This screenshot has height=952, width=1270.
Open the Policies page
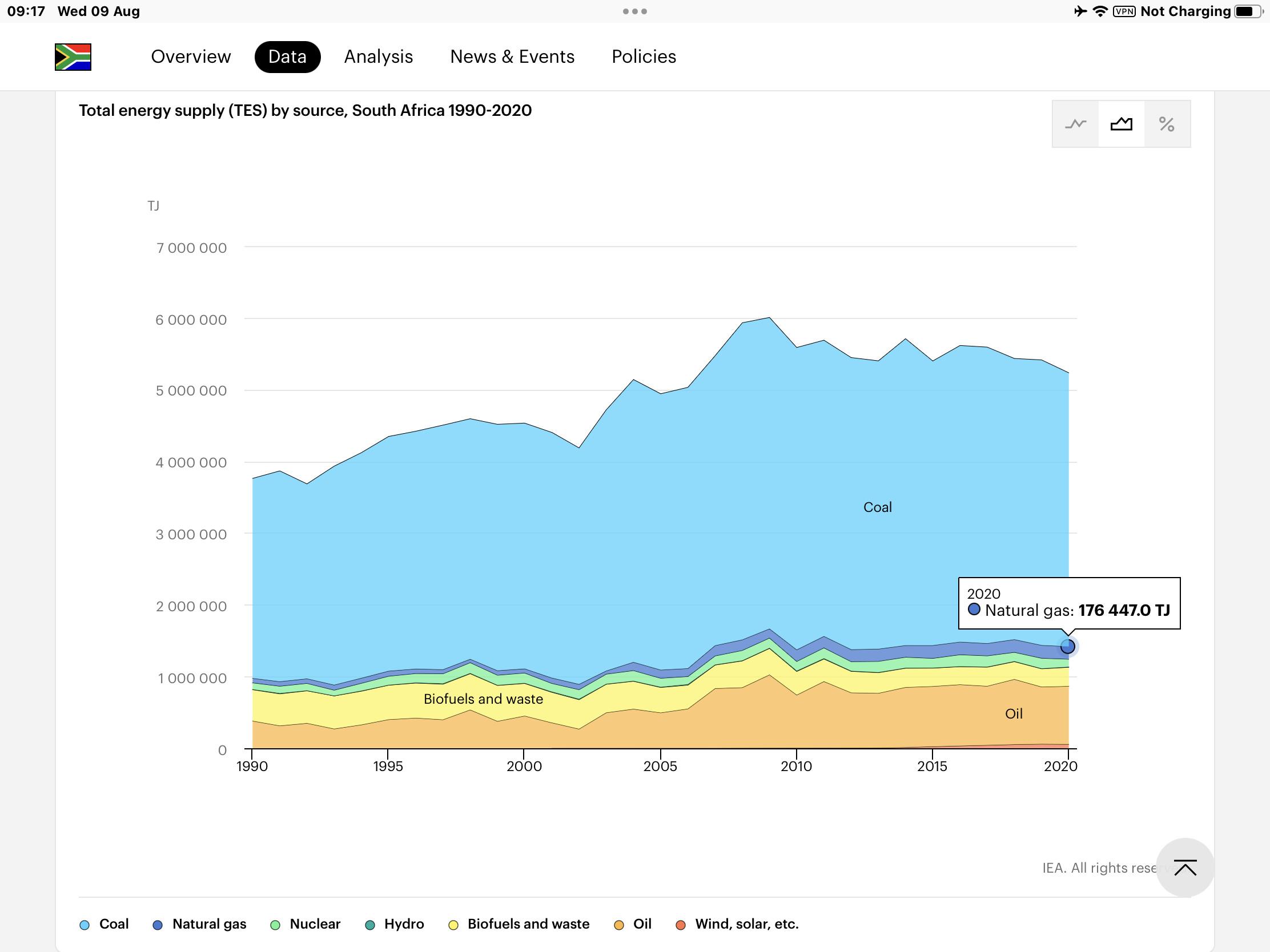644,57
